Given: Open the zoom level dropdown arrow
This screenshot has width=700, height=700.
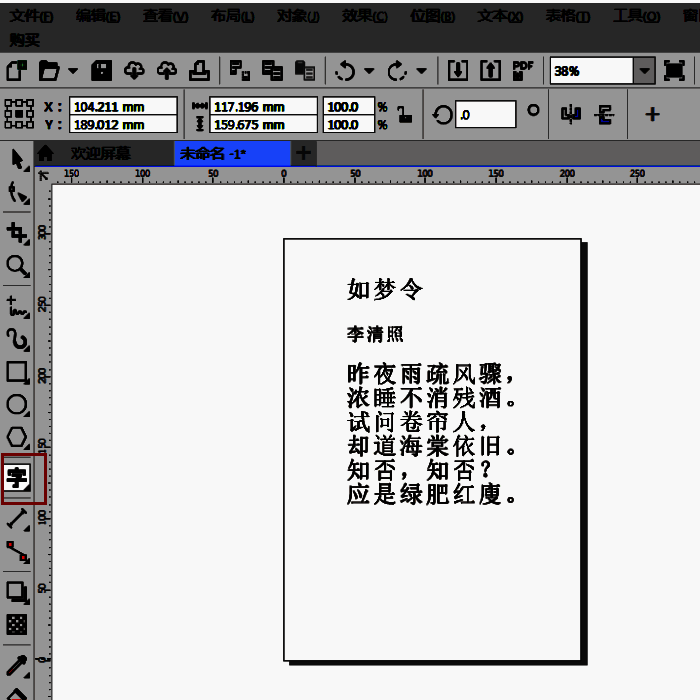Looking at the screenshot, I should click(645, 71).
